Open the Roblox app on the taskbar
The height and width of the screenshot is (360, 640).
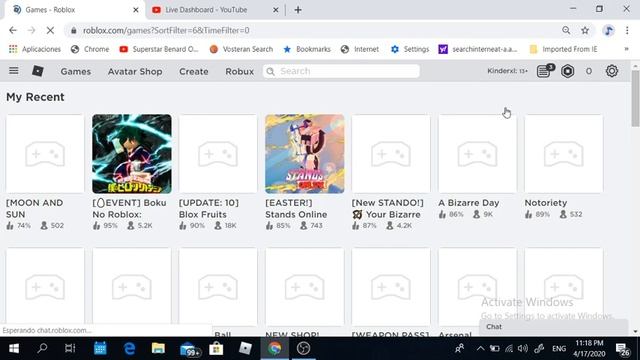click(245, 348)
